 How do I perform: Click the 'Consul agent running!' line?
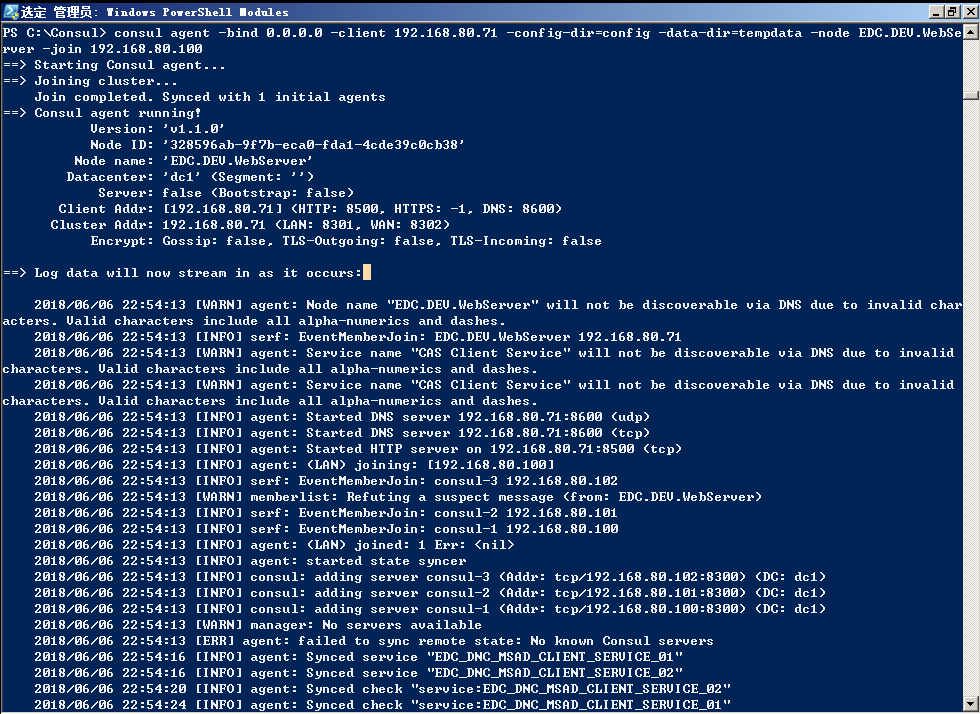(118, 113)
